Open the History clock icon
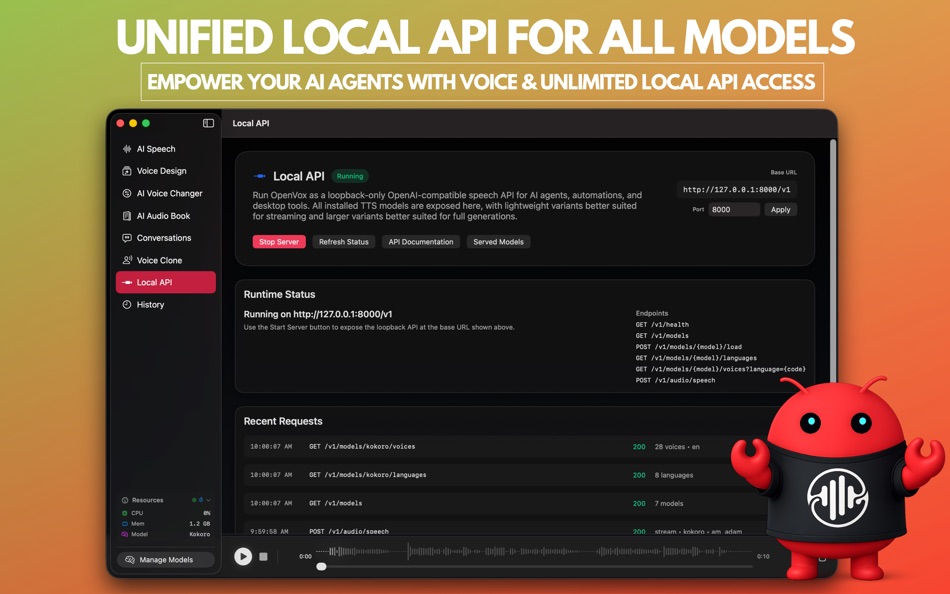This screenshot has height=594, width=950. (x=127, y=304)
